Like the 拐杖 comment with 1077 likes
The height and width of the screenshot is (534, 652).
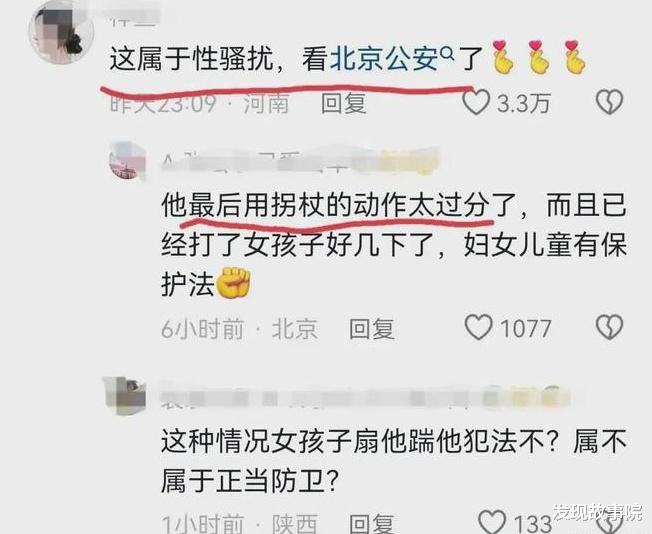pyautogui.click(x=479, y=327)
